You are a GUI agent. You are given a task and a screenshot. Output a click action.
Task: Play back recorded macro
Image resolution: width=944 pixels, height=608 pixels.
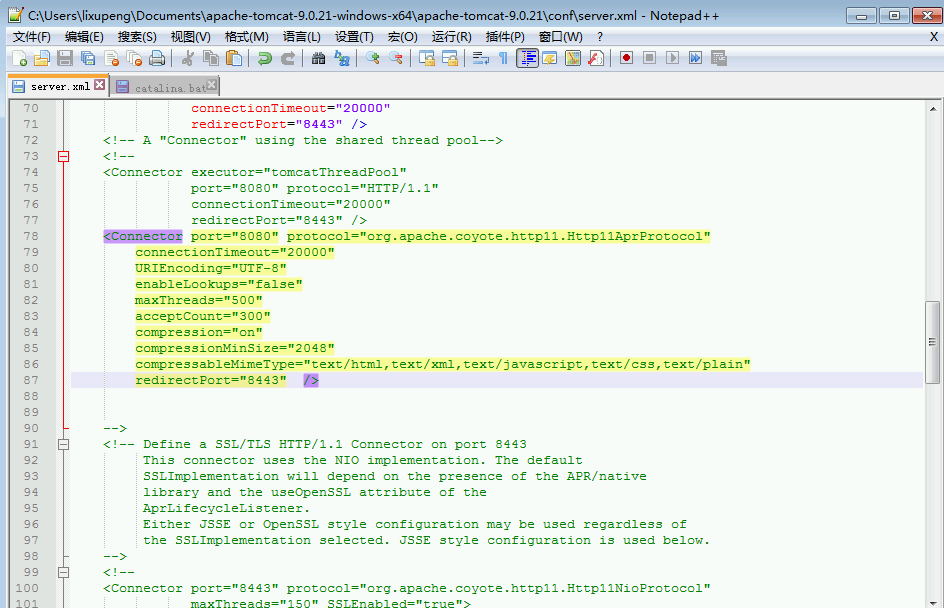click(x=672, y=58)
